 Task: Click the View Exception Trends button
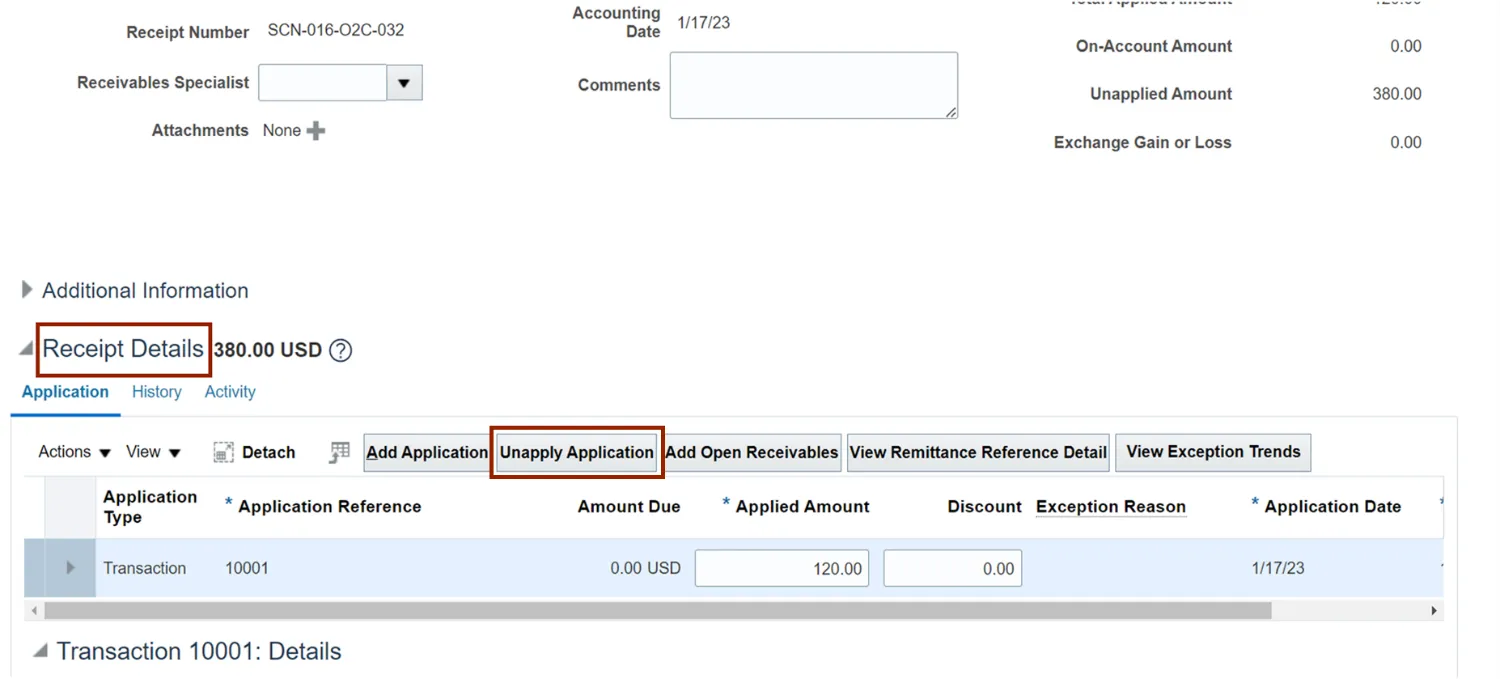tap(1213, 452)
